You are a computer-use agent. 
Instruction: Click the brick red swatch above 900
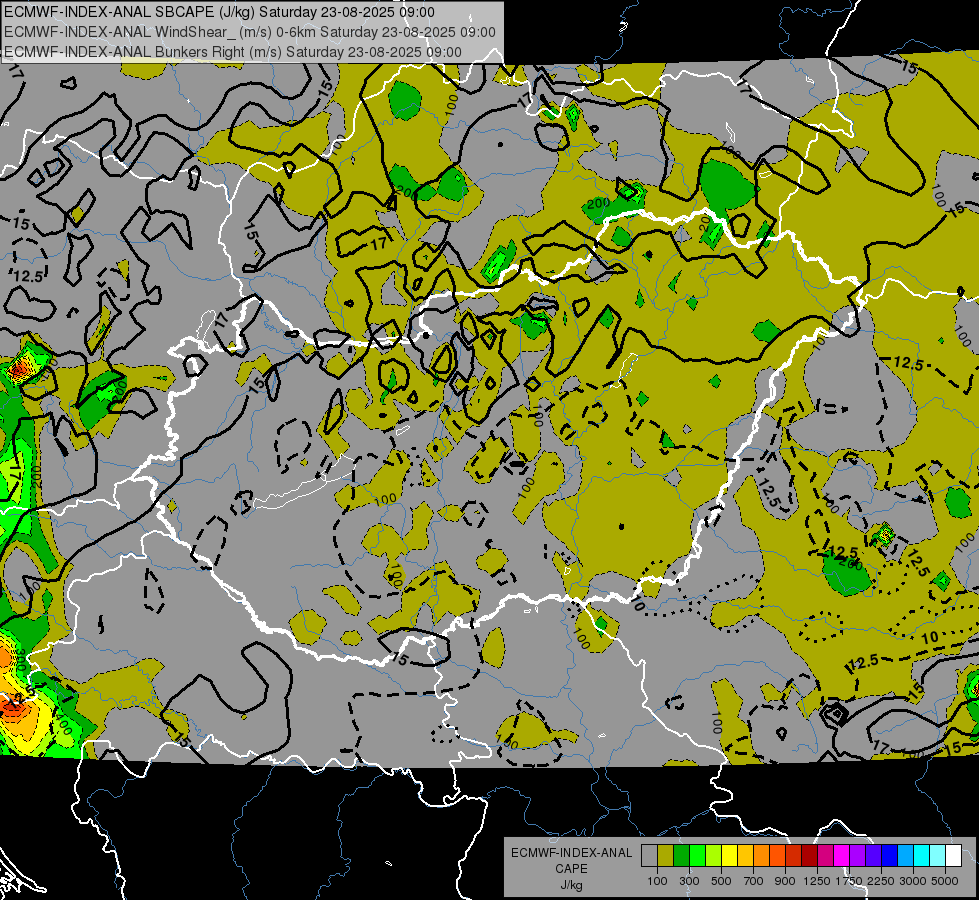pos(794,856)
